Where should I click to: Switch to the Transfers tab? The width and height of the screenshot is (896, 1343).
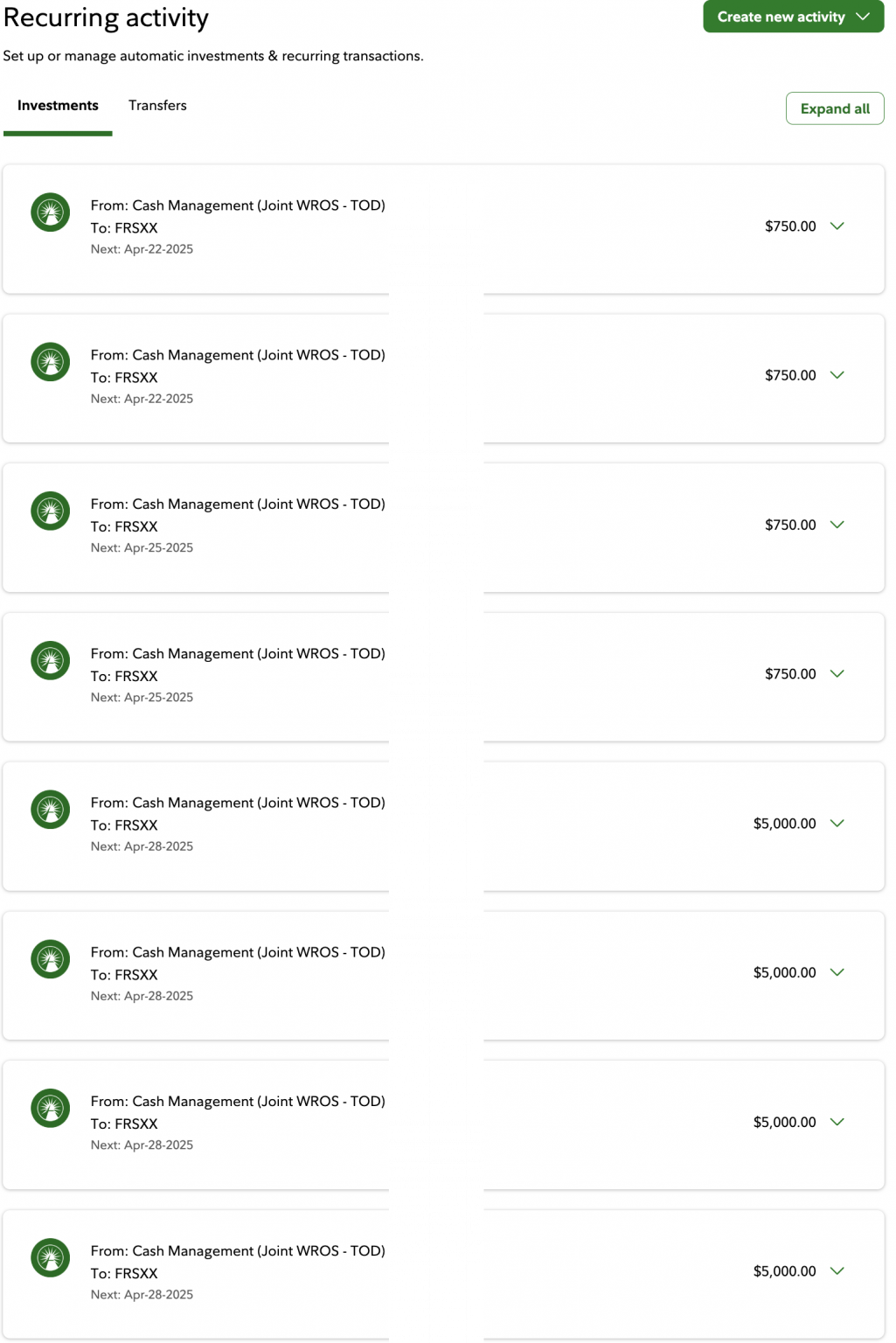pyautogui.click(x=157, y=105)
